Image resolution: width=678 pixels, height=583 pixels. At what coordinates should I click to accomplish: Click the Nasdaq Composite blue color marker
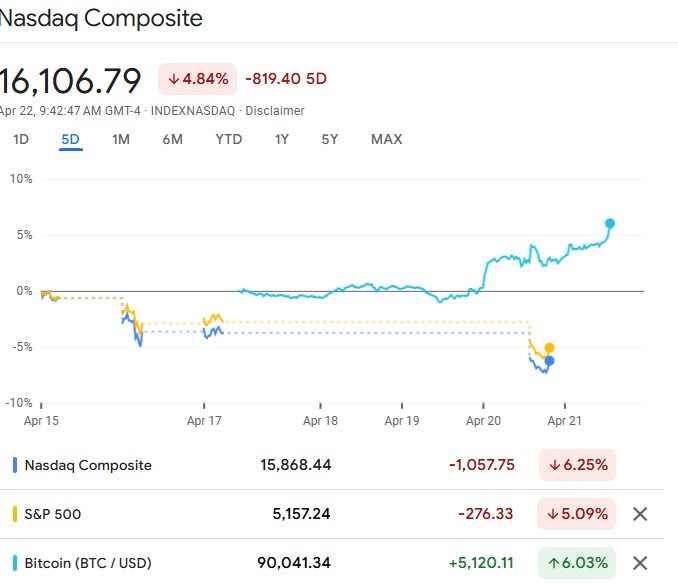pos(15,465)
